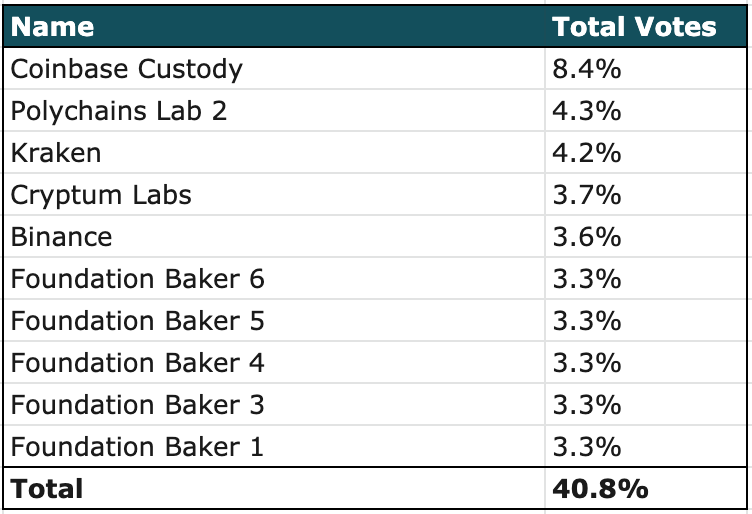Click the Kraken name cell
The image size is (752, 514).
56,153
